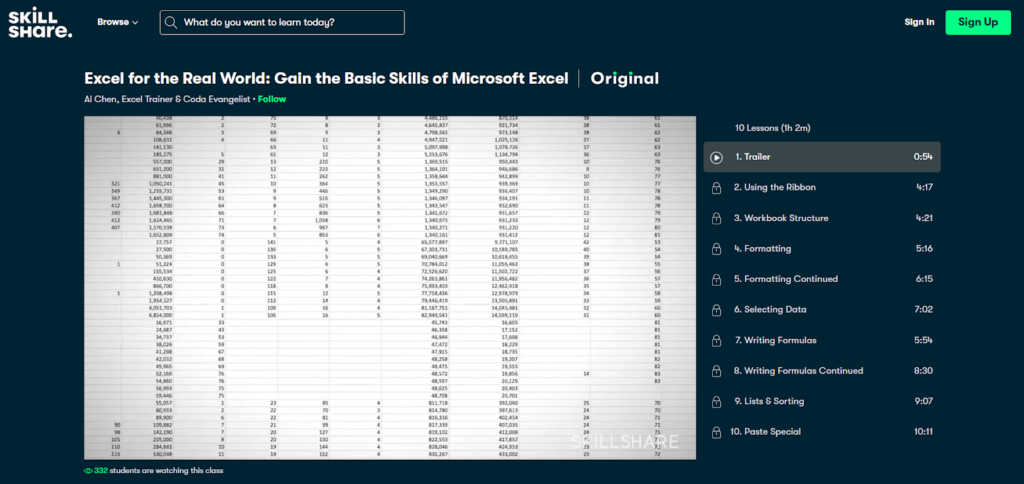Click the Sign In link

coord(919,22)
